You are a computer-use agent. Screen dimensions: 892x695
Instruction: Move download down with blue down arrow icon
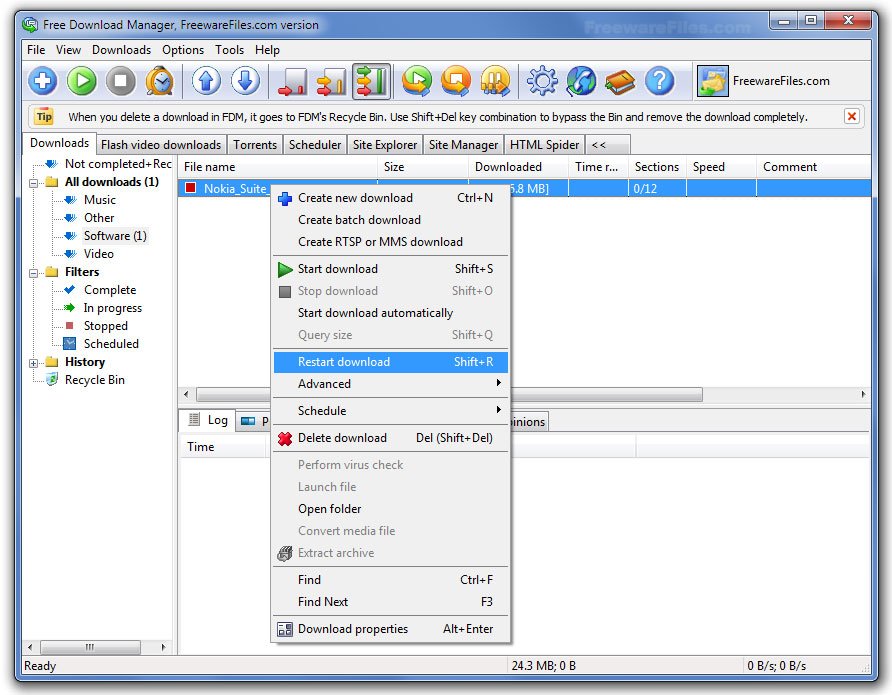tap(245, 81)
